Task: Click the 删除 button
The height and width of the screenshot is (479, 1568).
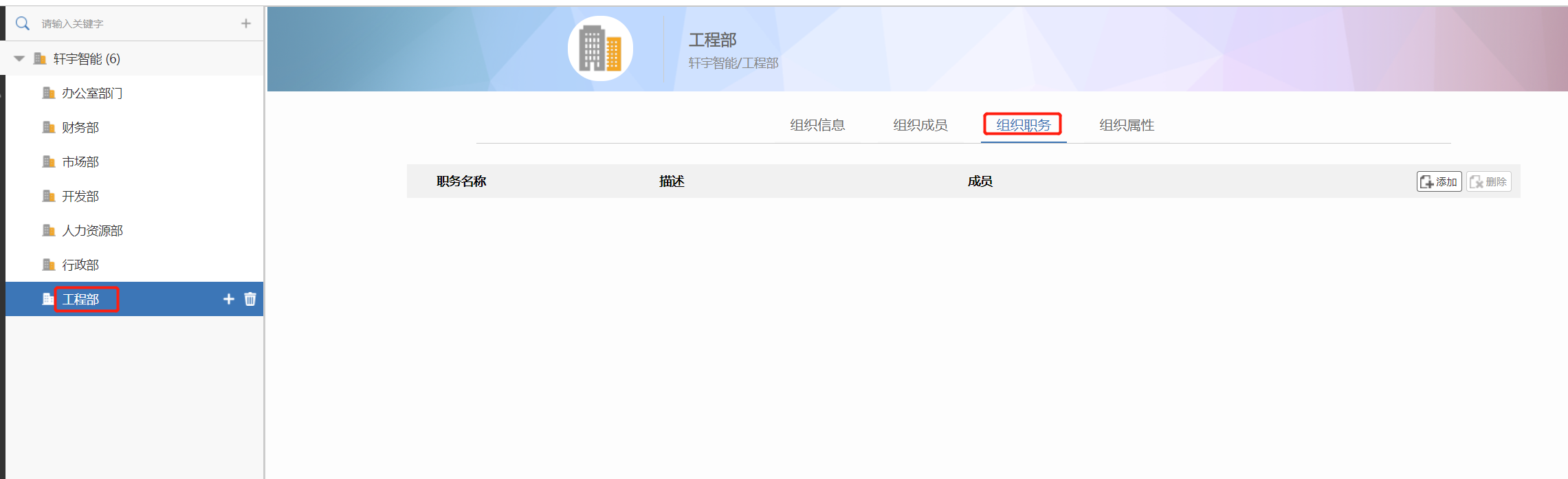Action: coord(1488,181)
